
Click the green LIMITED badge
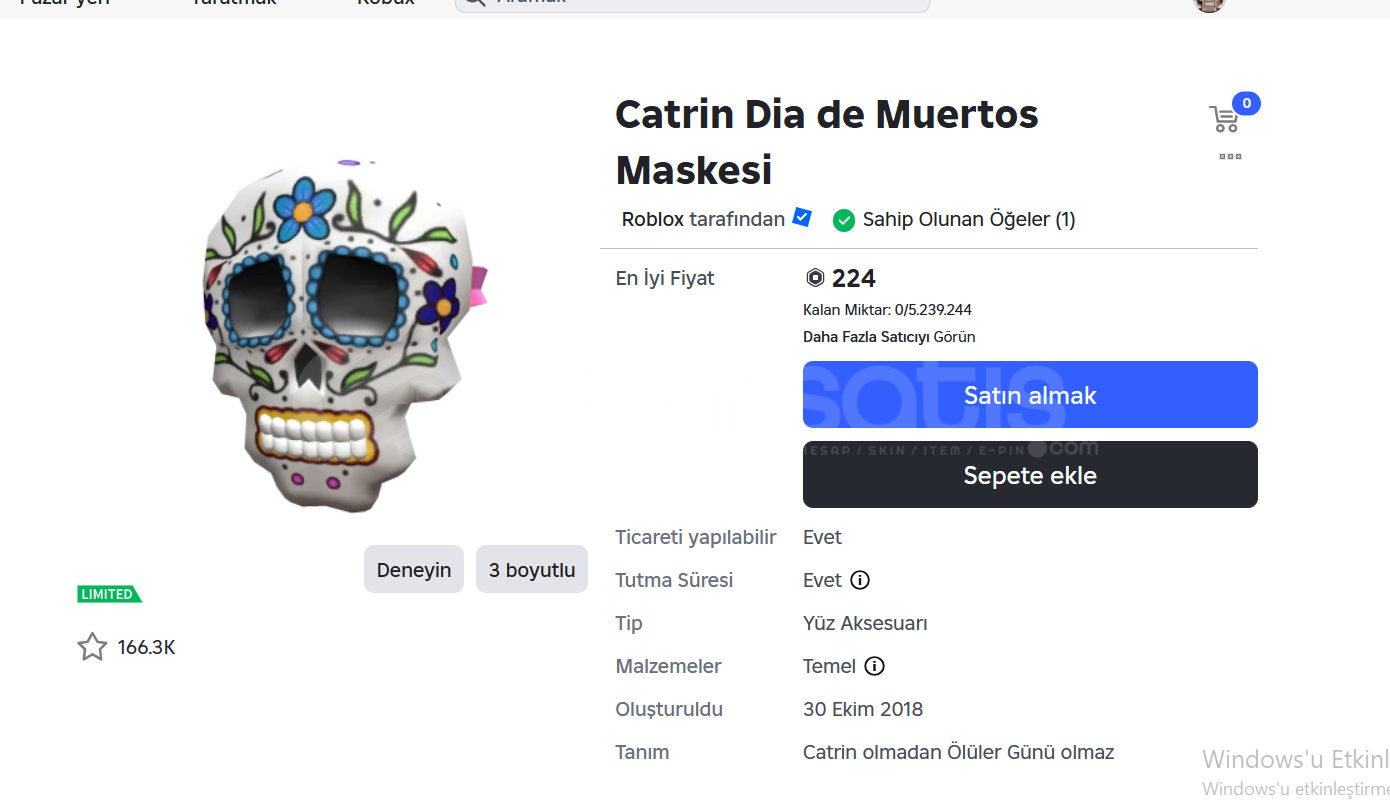(x=109, y=594)
